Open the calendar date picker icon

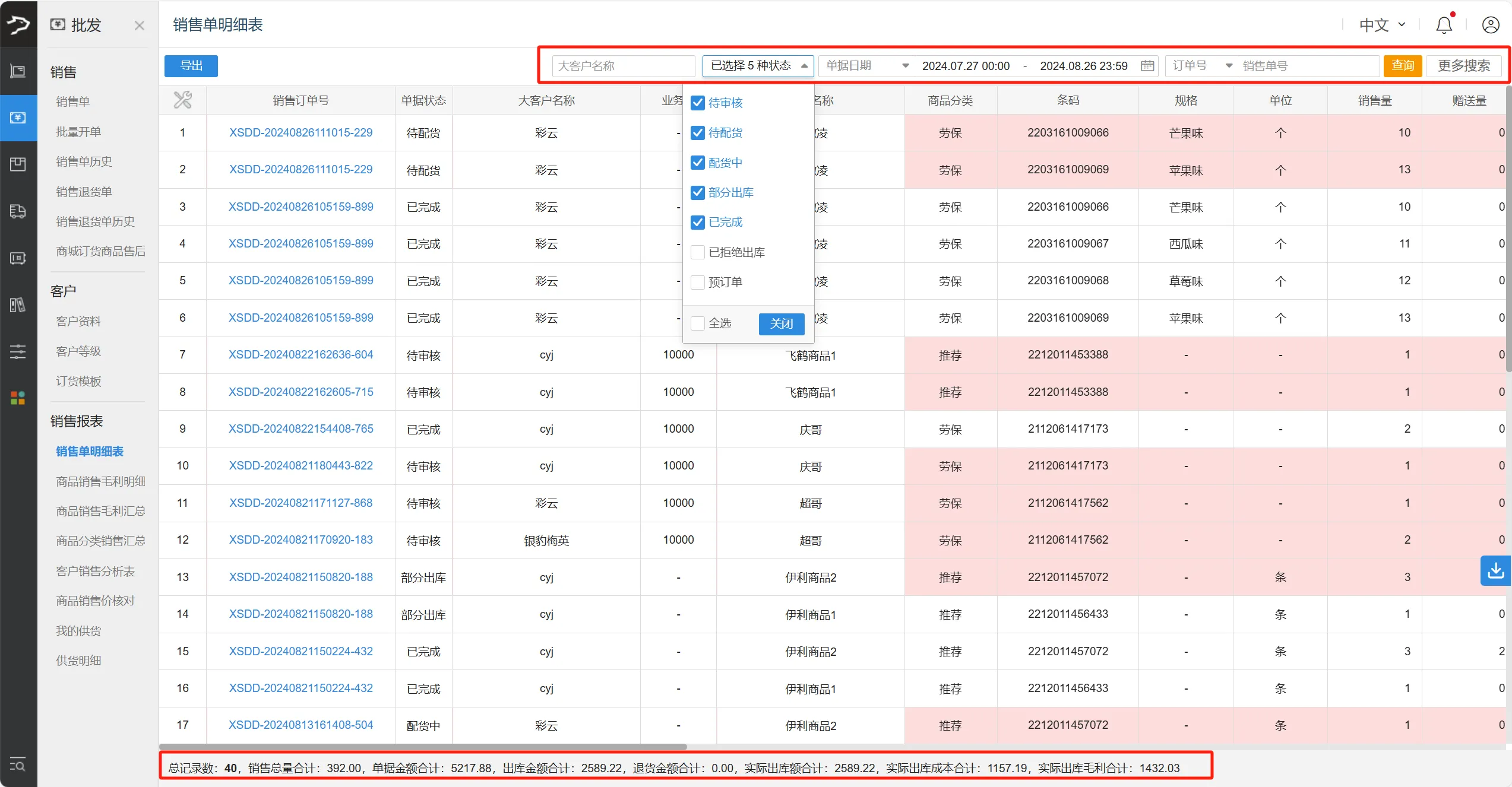pyautogui.click(x=1147, y=66)
